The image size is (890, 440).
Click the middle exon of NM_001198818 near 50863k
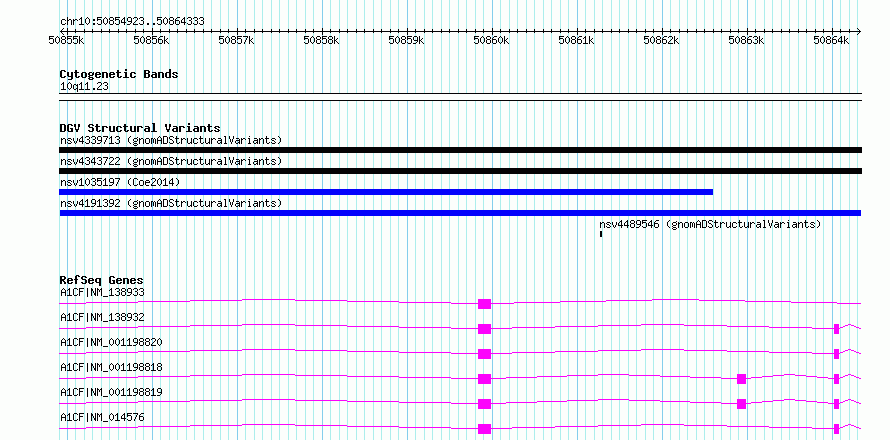click(741, 379)
